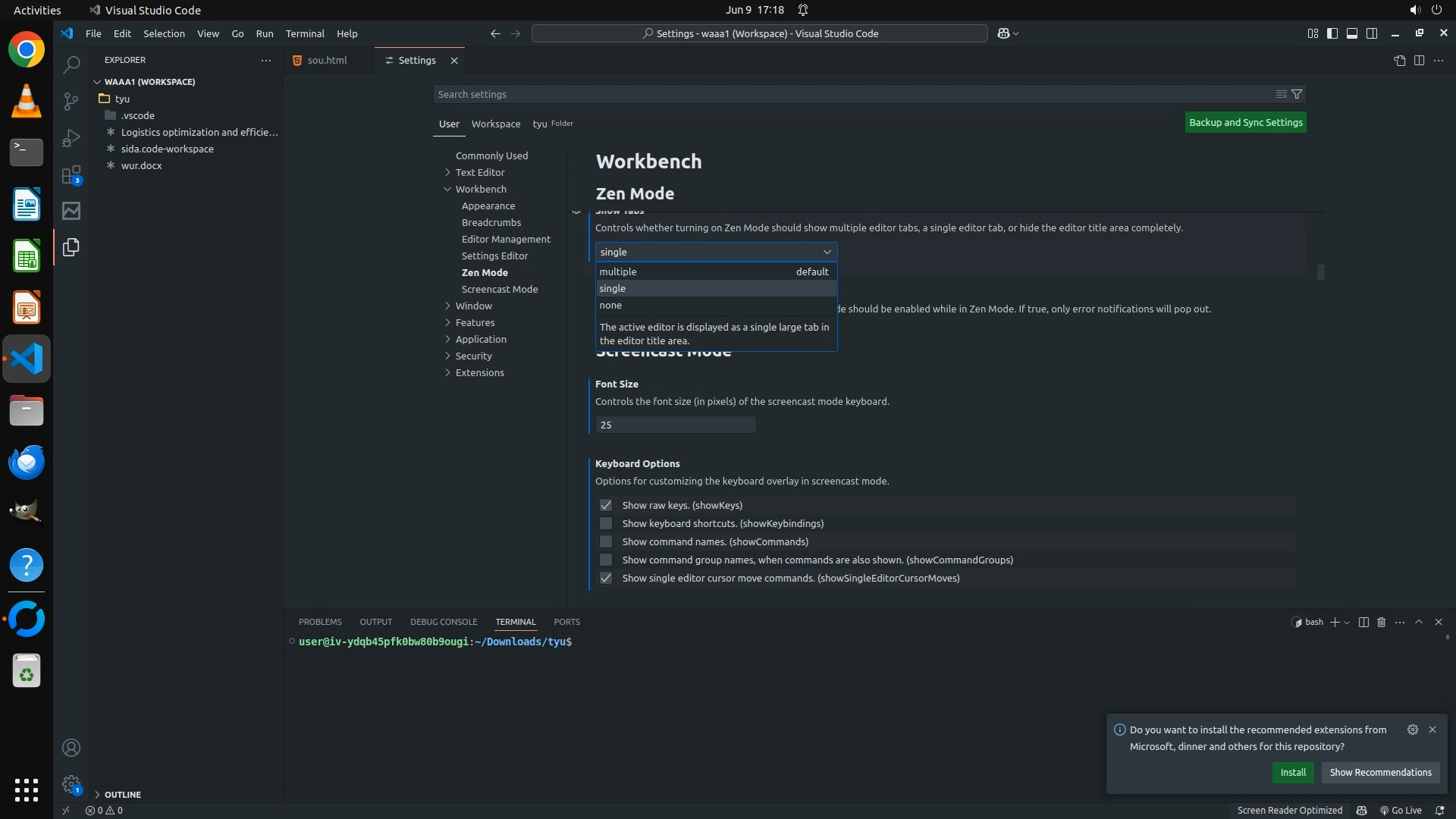The width and height of the screenshot is (1456, 819).
Task: Expand the OUTLINE section
Action: pyautogui.click(x=122, y=794)
